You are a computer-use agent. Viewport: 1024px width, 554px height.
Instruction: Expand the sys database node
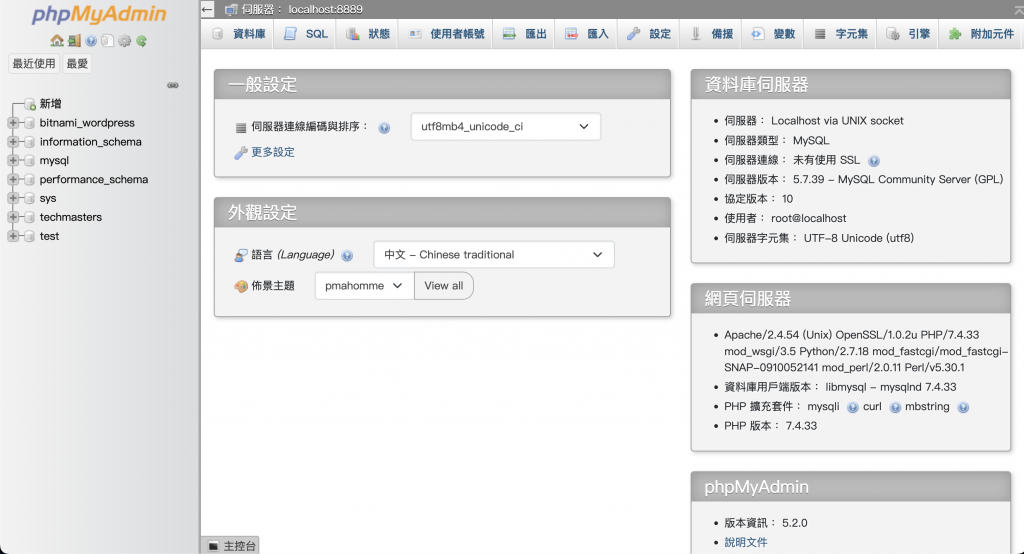(x=12, y=198)
